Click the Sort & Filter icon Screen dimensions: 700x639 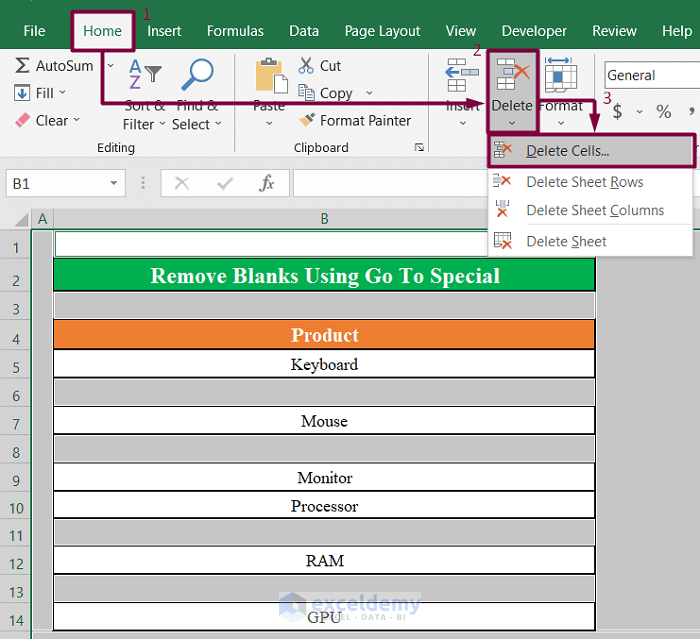point(145,74)
